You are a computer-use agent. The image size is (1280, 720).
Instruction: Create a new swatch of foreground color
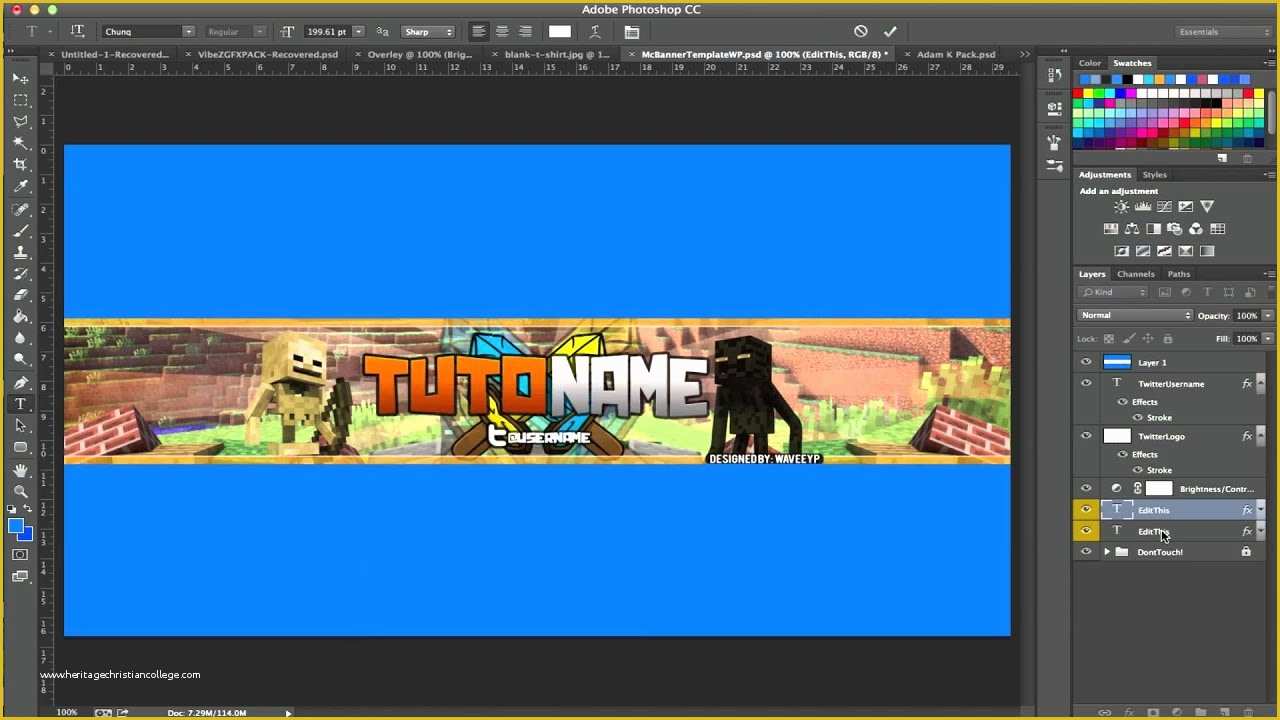[x=1222, y=158]
